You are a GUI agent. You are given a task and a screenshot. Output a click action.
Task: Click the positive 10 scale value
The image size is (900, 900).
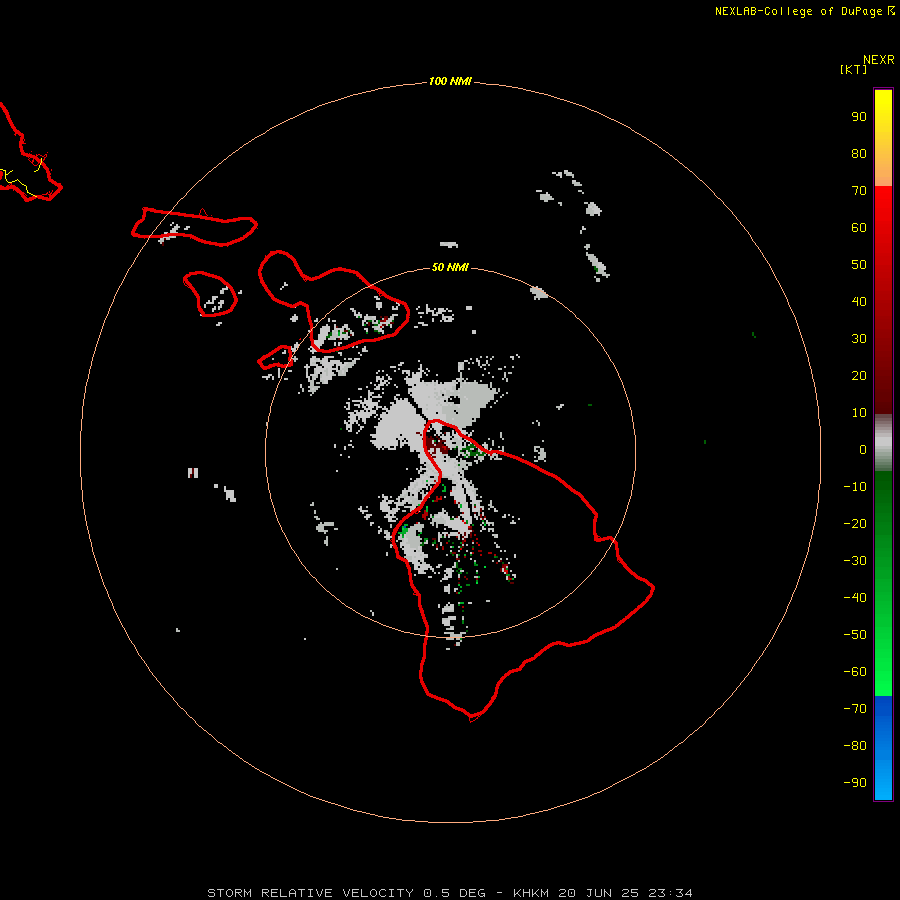point(859,413)
